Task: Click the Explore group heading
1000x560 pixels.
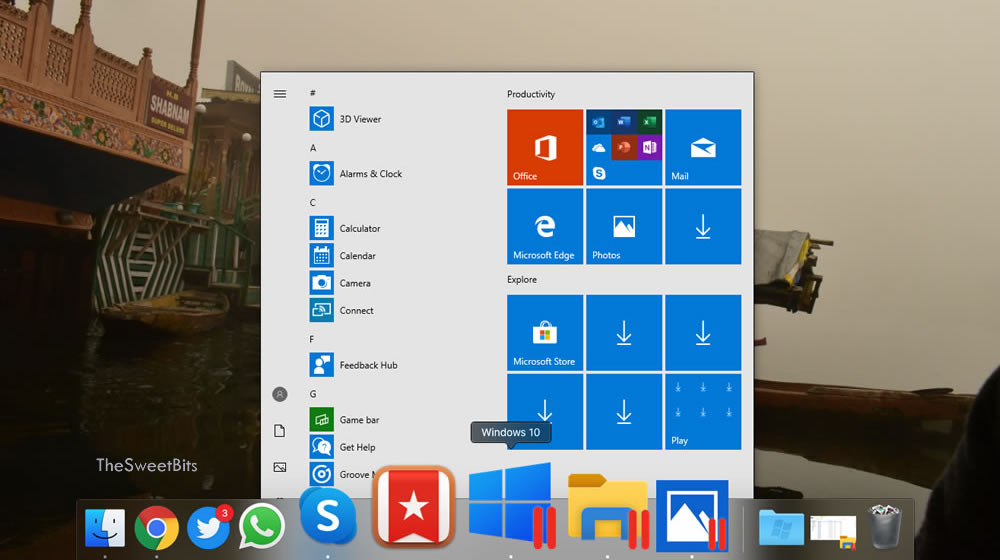Action: (x=522, y=279)
